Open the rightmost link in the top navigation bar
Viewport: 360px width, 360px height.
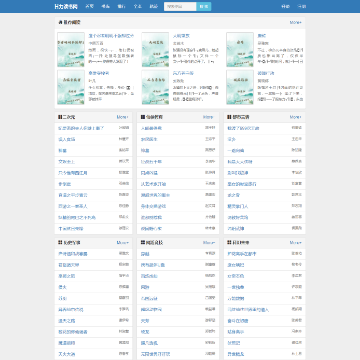click(x=302, y=6)
